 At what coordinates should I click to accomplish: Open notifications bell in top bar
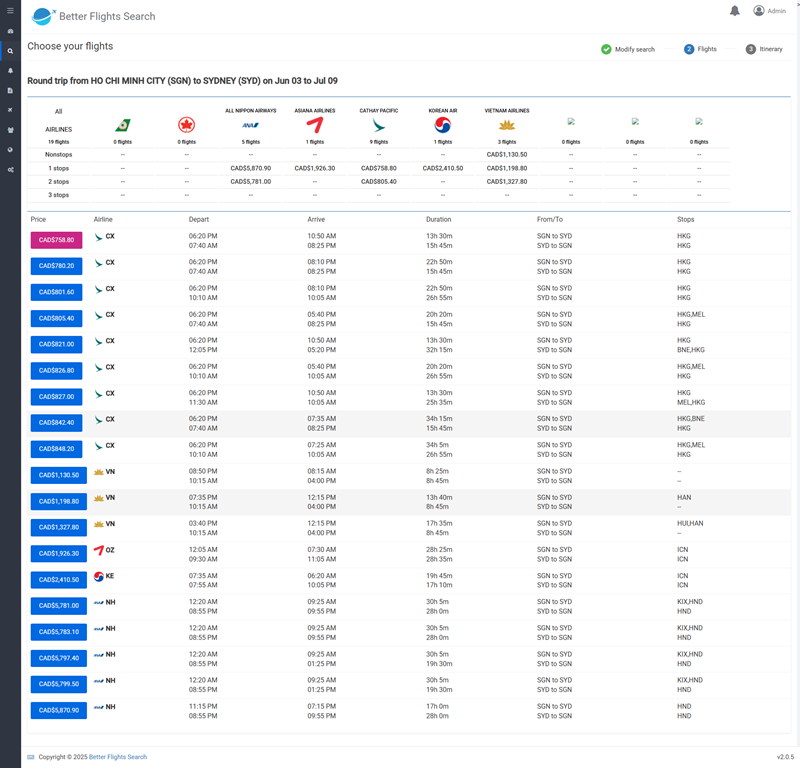pyautogui.click(x=735, y=11)
